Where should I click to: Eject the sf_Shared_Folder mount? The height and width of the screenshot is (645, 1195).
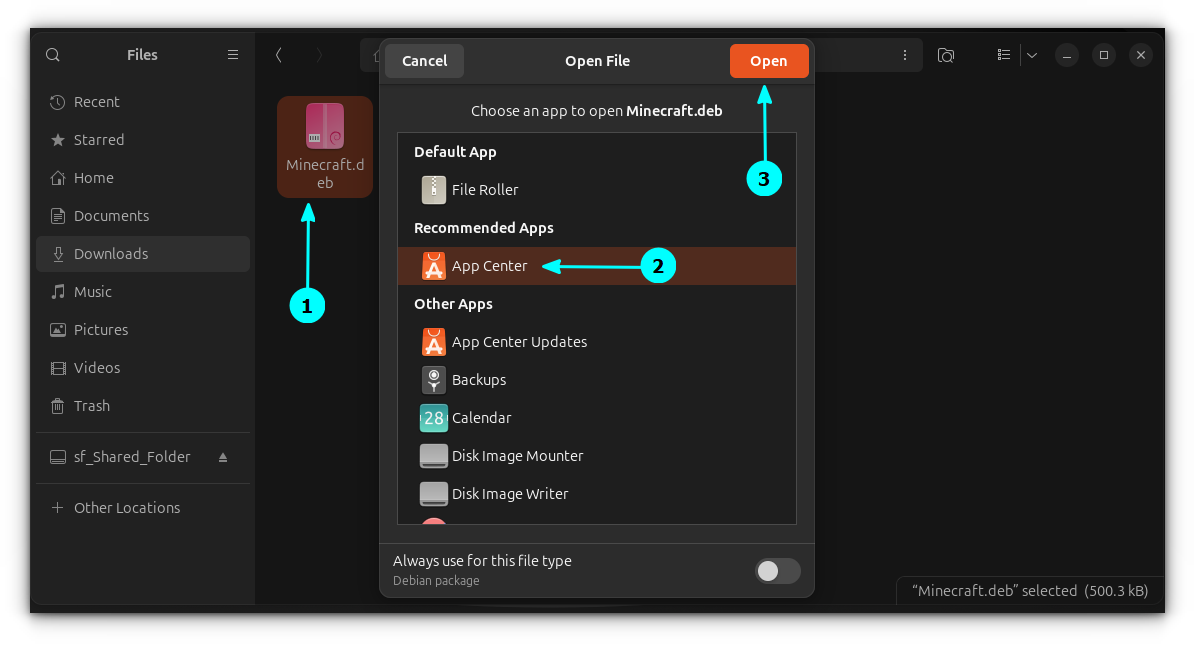tap(223, 457)
